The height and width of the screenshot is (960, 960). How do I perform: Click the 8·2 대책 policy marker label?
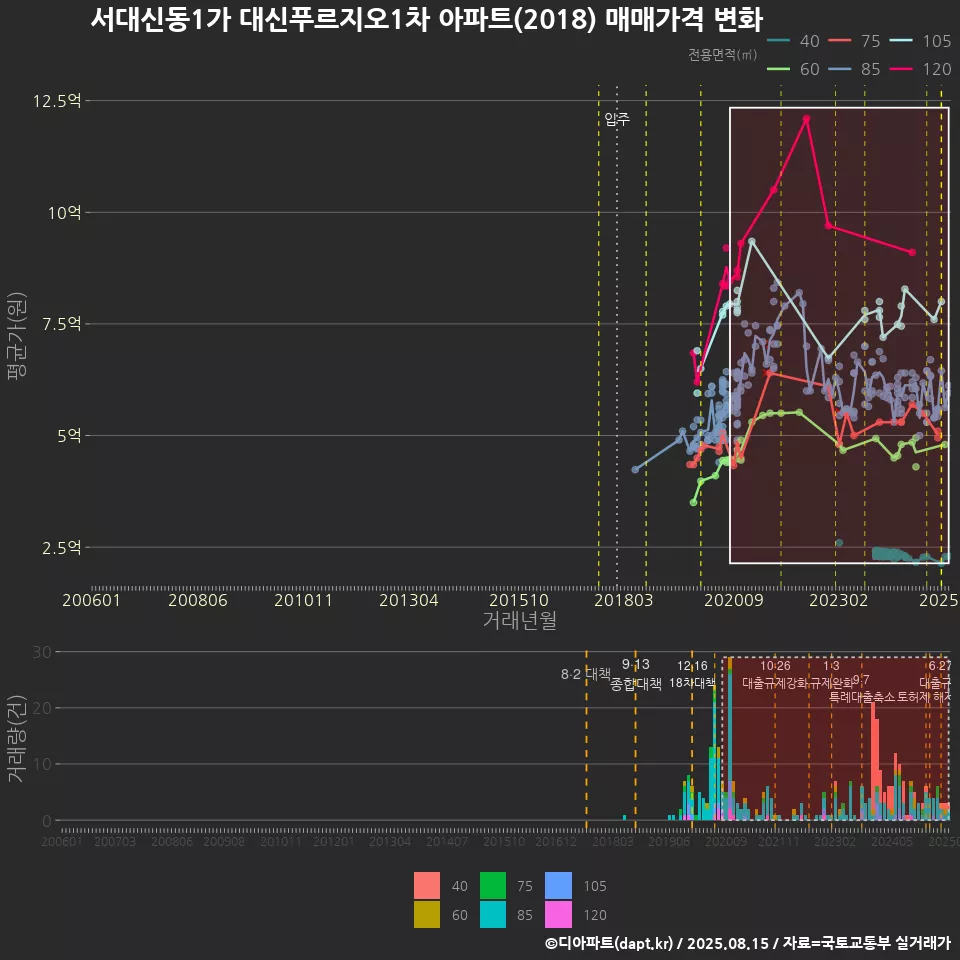click(x=586, y=674)
